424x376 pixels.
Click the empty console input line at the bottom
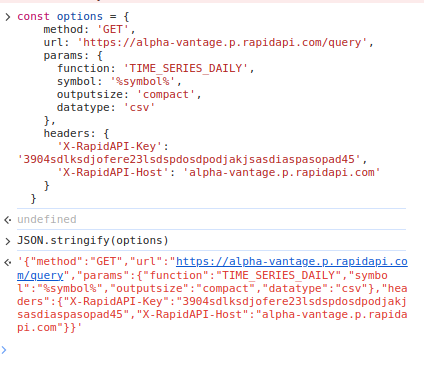(x=213, y=350)
